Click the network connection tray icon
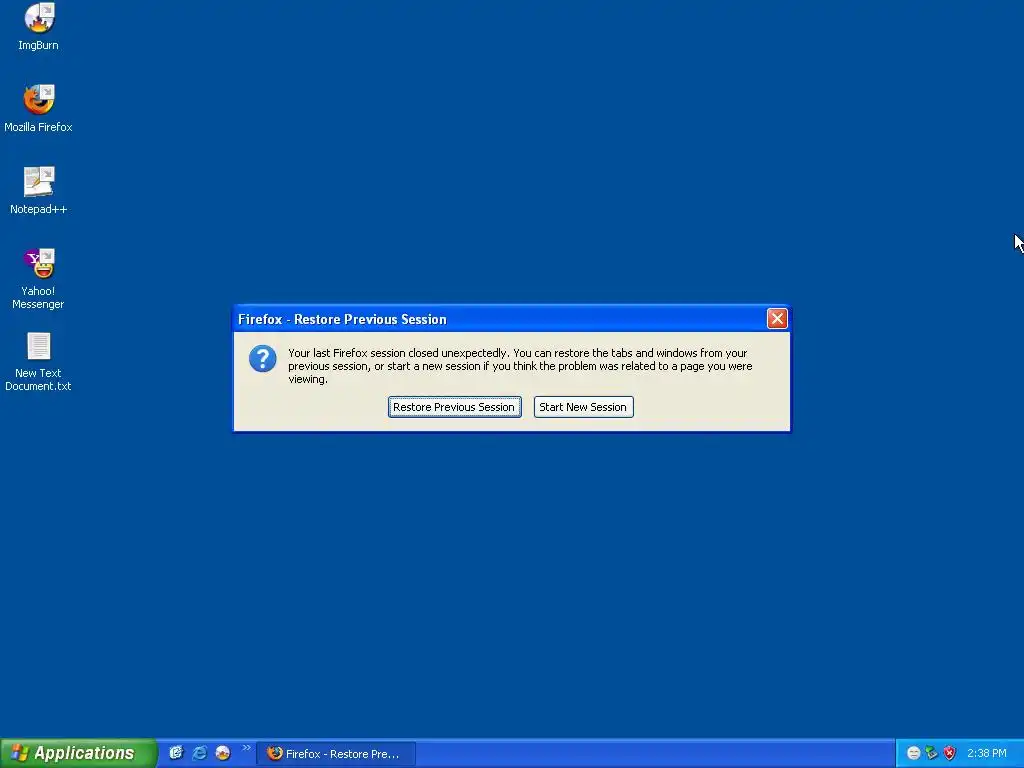Screen dimensions: 1024x768 [x=931, y=754]
